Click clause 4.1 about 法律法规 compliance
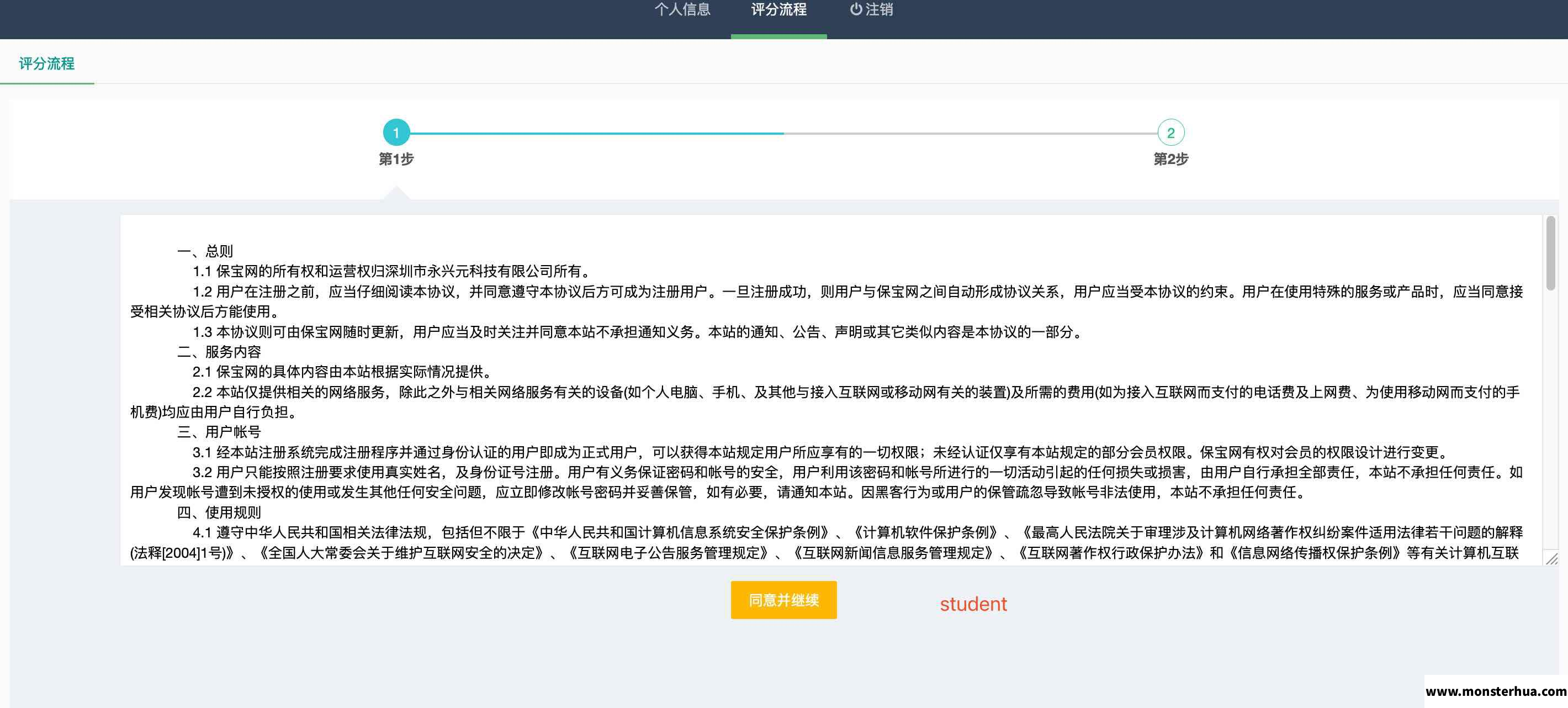The height and width of the screenshot is (708, 1568). (x=827, y=542)
